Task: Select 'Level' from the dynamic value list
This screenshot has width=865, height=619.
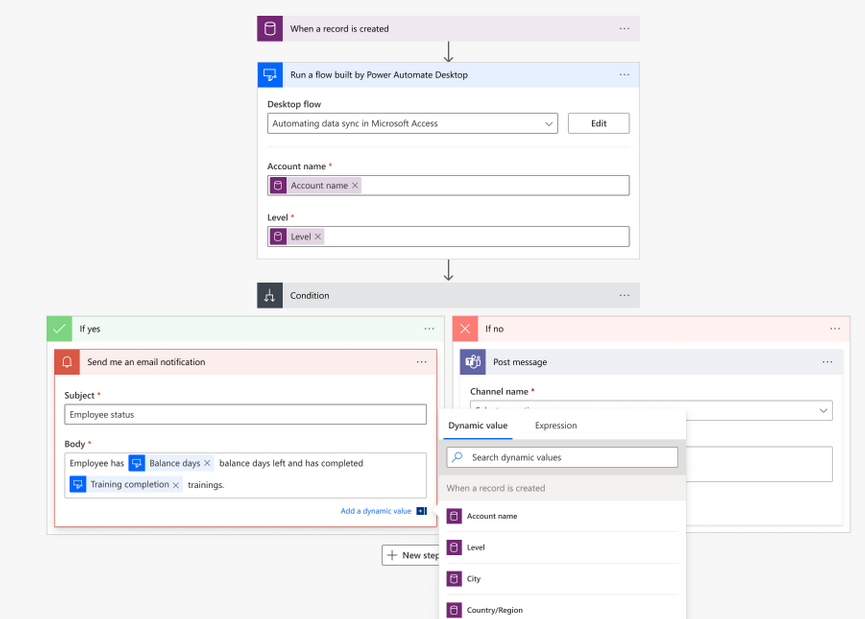Action: pos(563,547)
